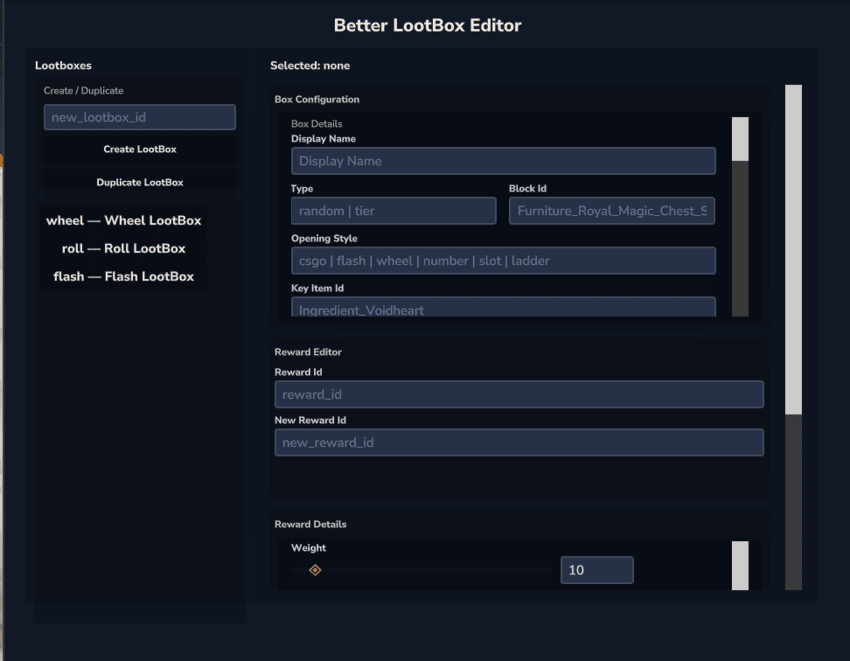Focus the Opening Style input field
This screenshot has height=661, width=850.
coord(503,260)
